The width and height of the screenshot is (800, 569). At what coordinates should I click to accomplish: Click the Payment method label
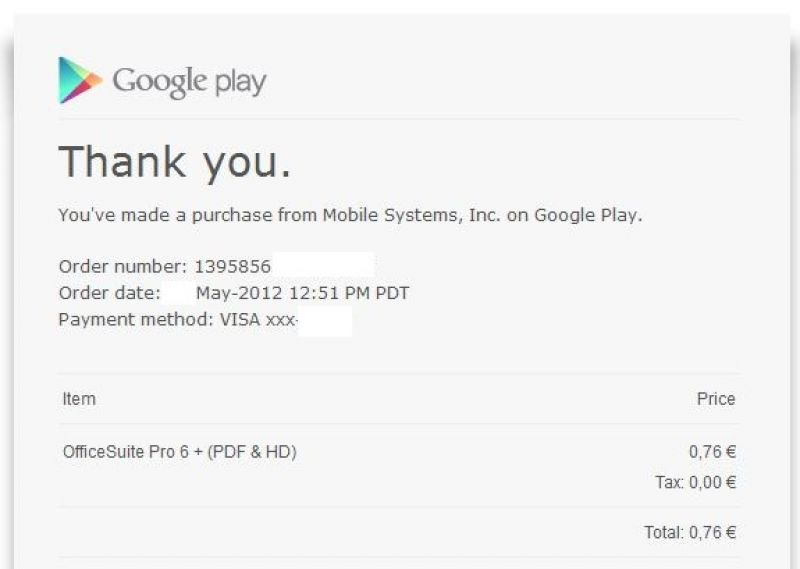tap(136, 320)
